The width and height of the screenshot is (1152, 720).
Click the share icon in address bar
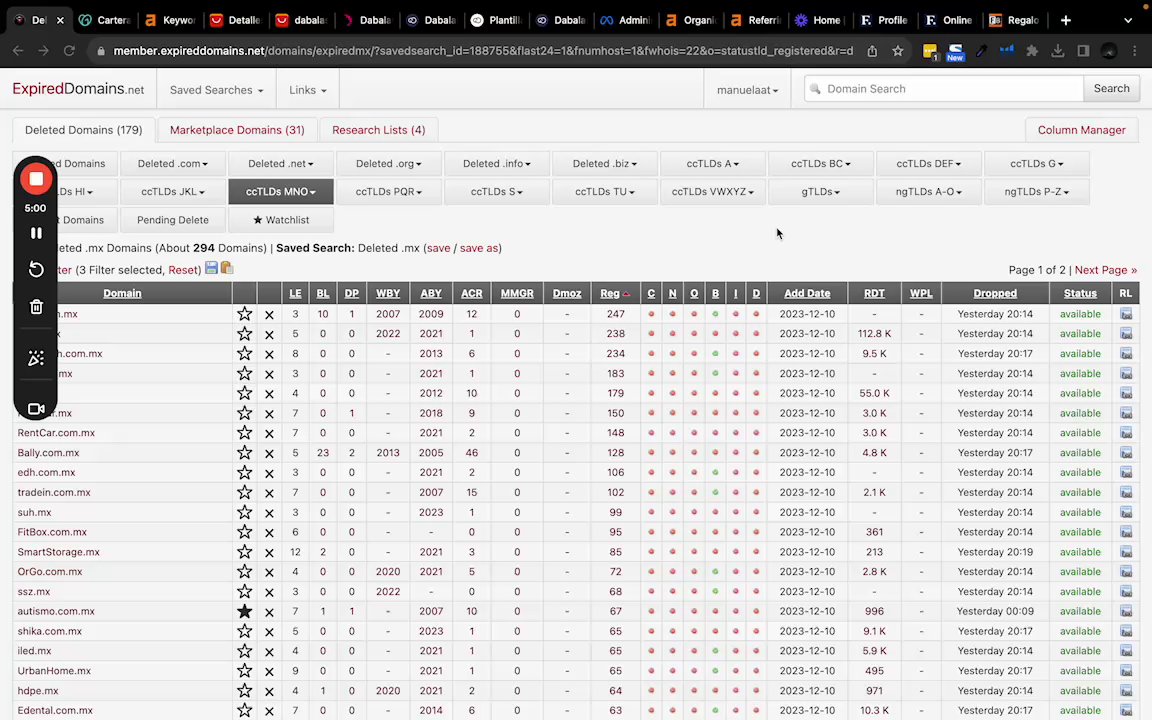pos(872,51)
